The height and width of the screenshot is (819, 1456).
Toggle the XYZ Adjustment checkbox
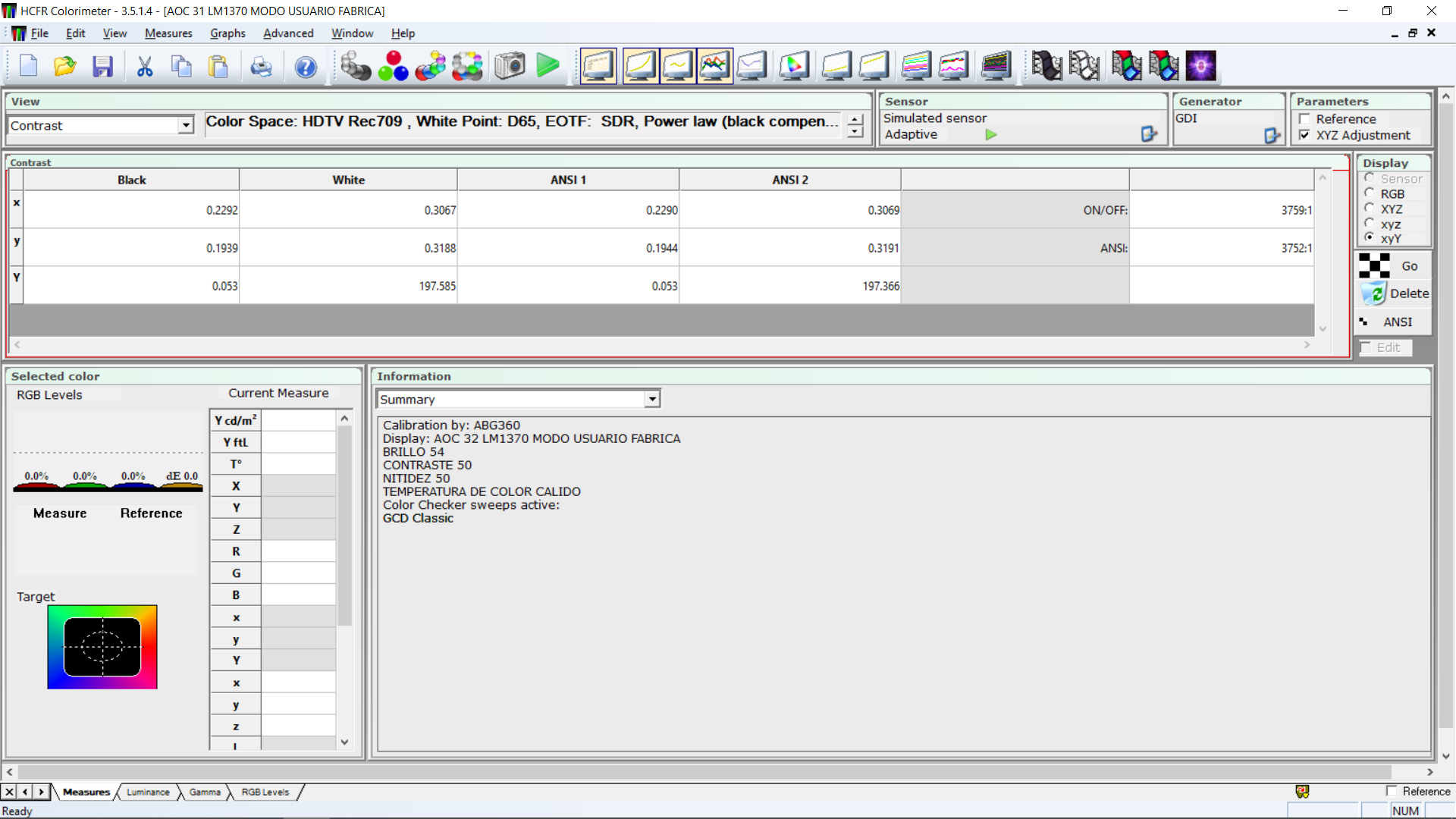pos(1304,135)
